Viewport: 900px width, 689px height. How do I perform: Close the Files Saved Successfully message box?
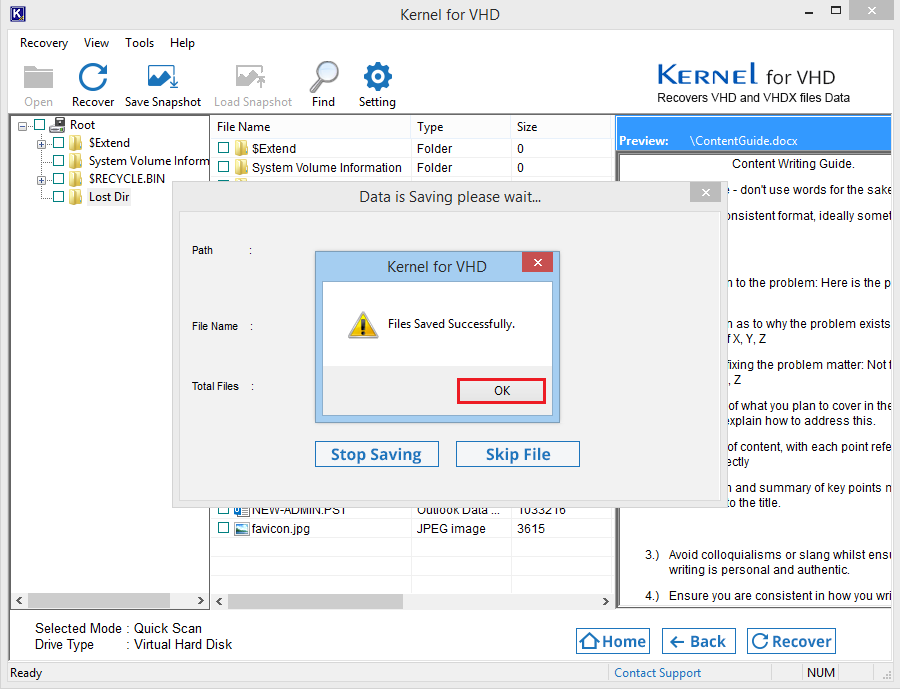pos(537,262)
